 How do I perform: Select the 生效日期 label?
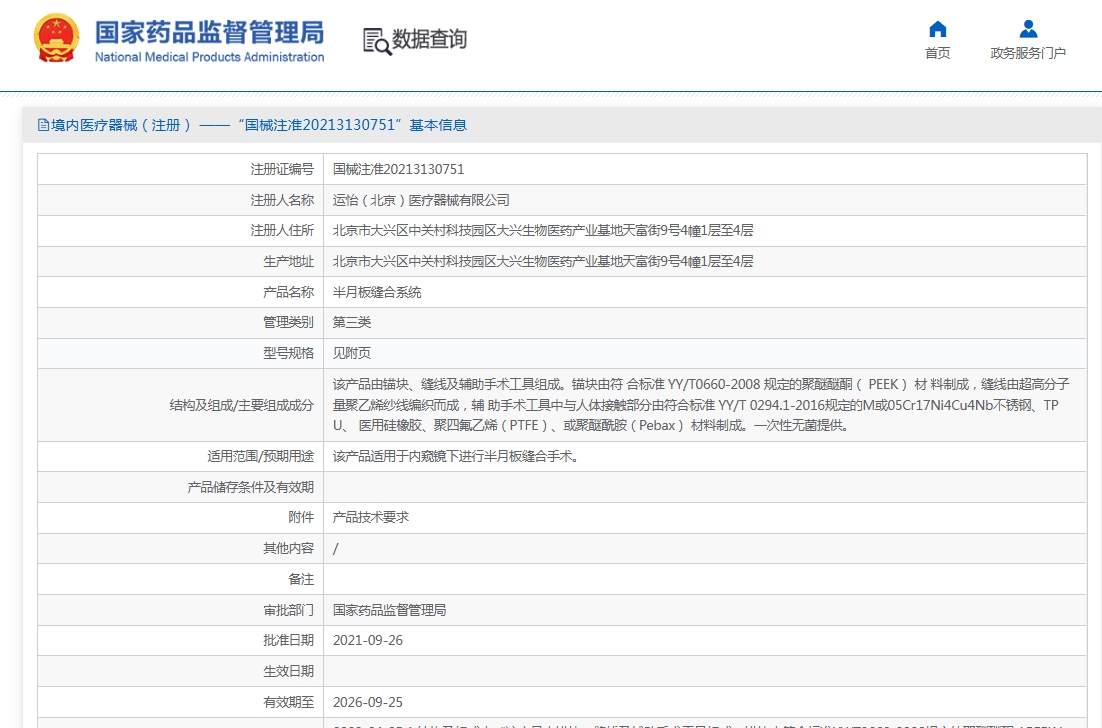click(x=288, y=672)
